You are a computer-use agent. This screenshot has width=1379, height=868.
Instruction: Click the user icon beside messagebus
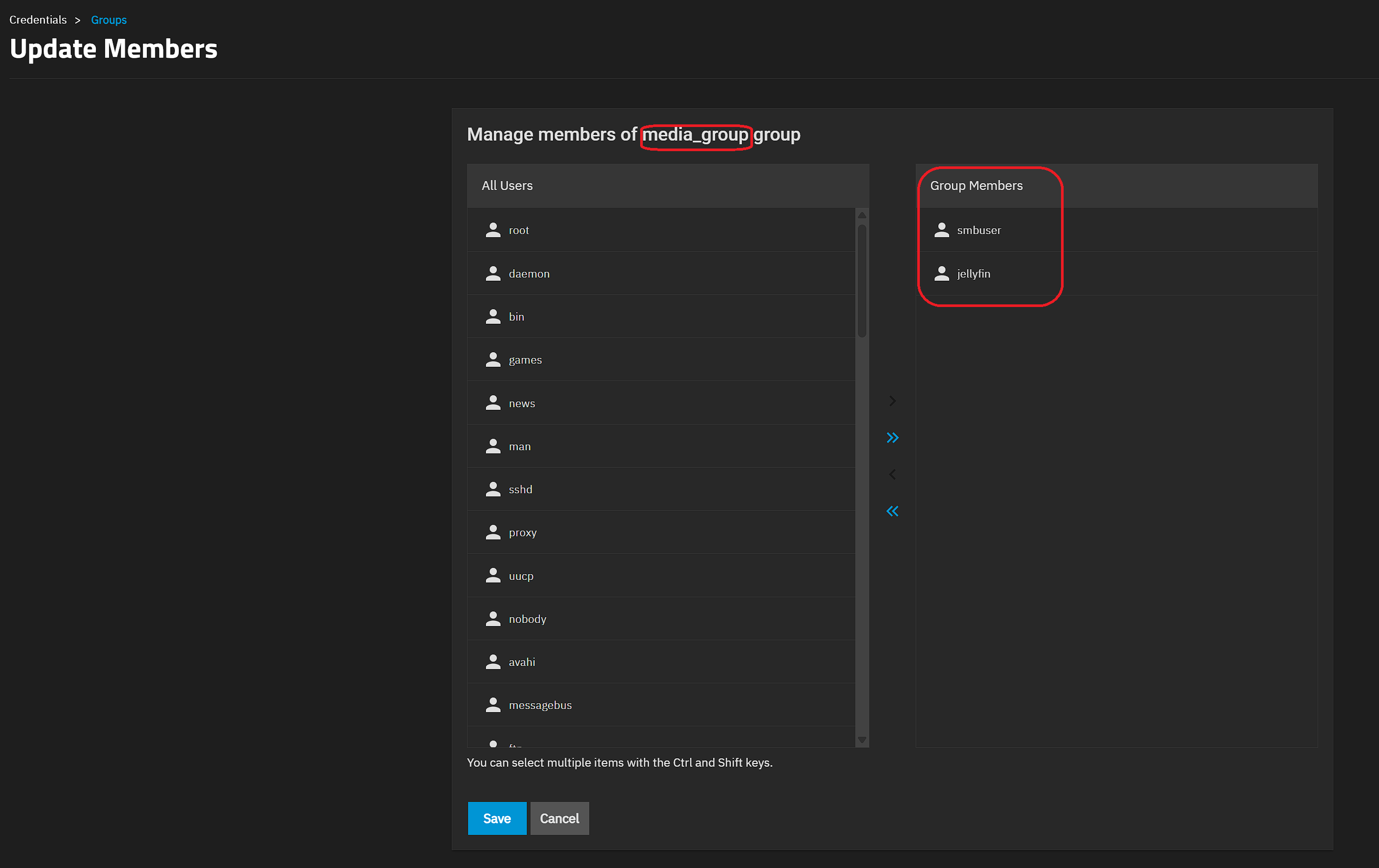point(493,705)
